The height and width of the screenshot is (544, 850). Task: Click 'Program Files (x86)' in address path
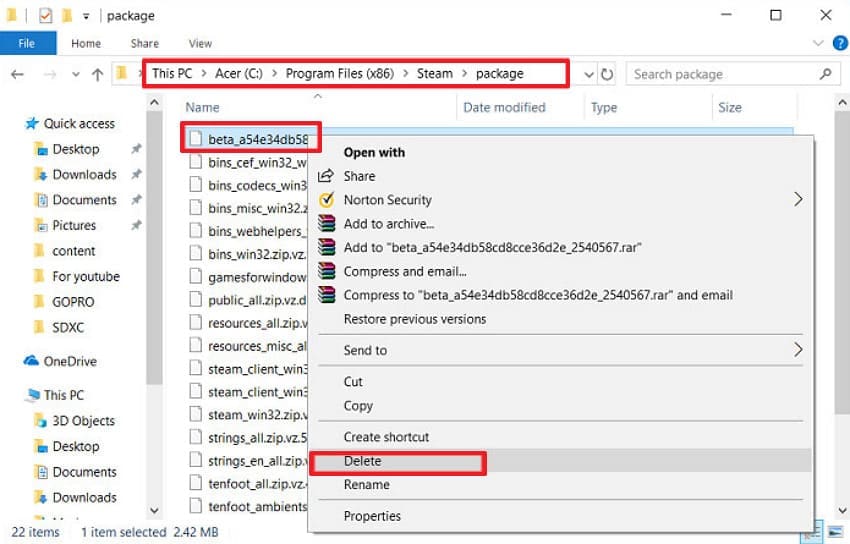pyautogui.click(x=340, y=73)
